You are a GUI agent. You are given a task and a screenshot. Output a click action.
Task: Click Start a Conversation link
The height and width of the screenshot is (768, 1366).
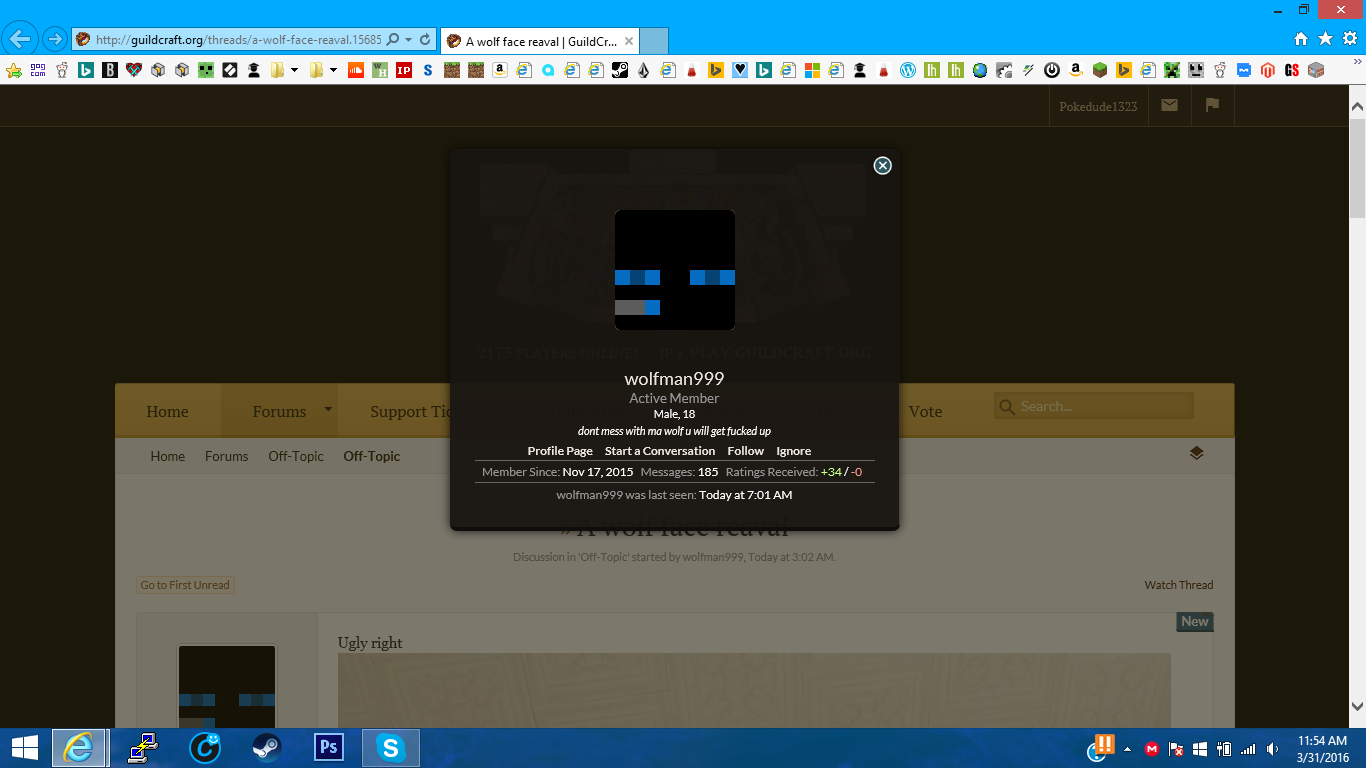click(x=660, y=451)
